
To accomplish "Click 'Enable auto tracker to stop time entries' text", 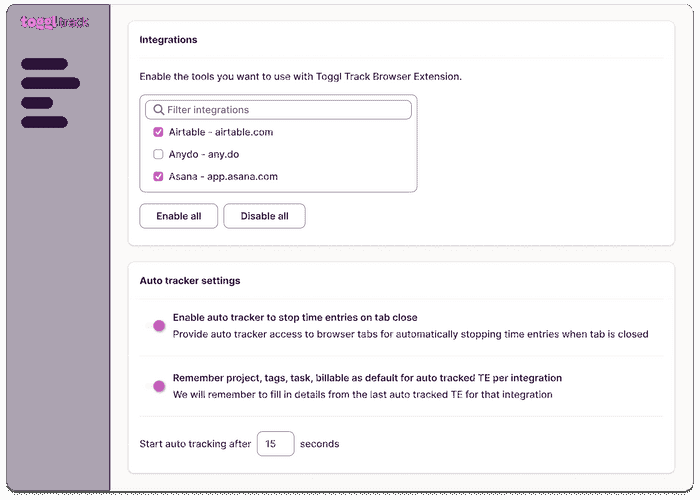I will pos(295,317).
